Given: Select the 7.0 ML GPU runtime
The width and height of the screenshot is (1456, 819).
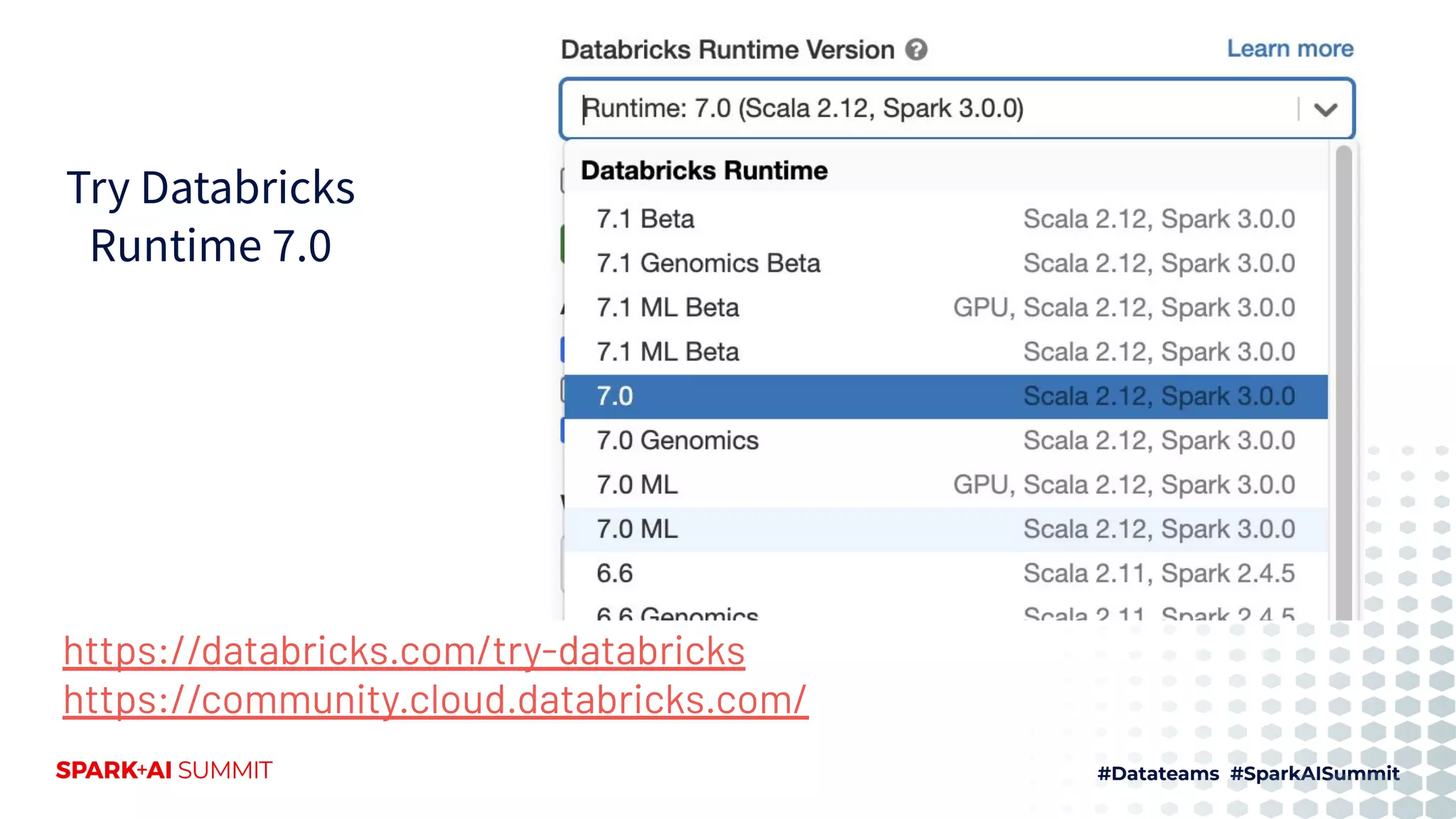Looking at the screenshot, I should click(946, 485).
